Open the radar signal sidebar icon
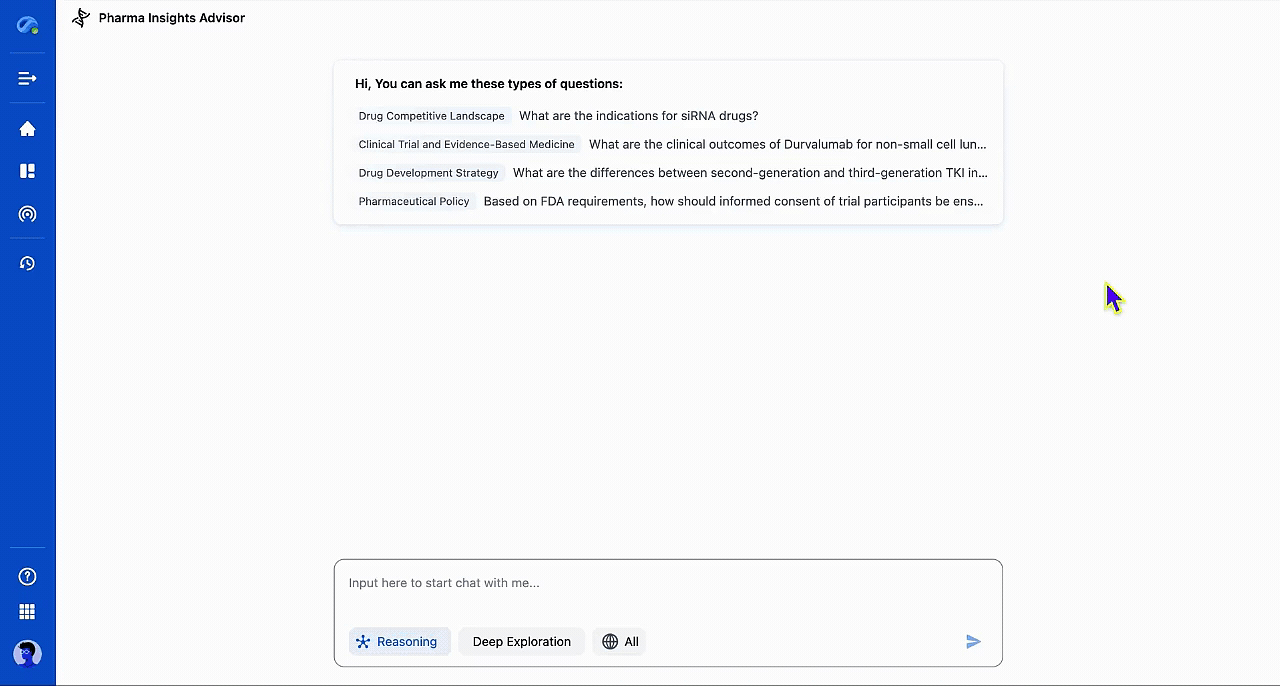 [x=27, y=214]
